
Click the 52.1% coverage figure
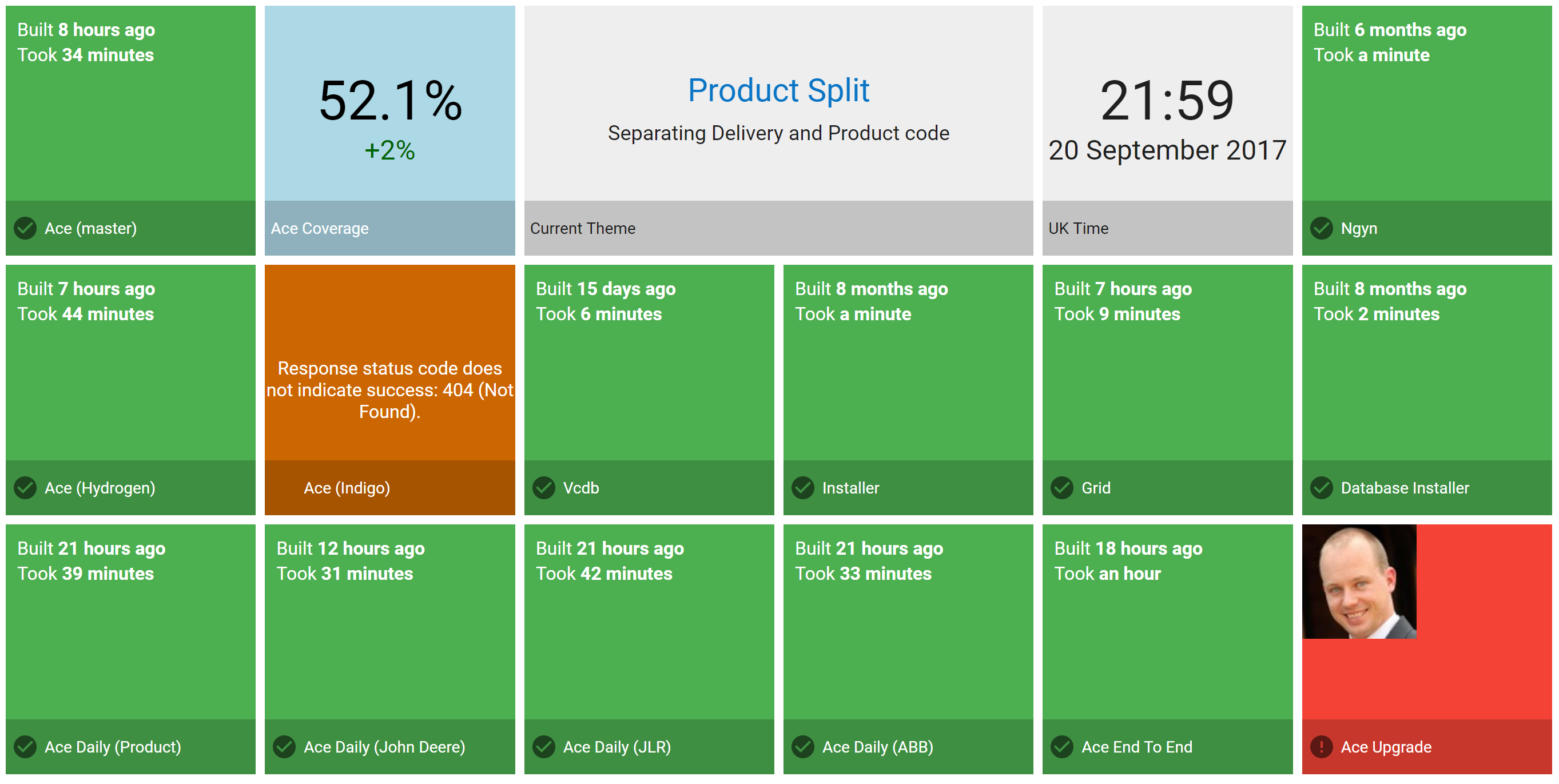[x=390, y=101]
